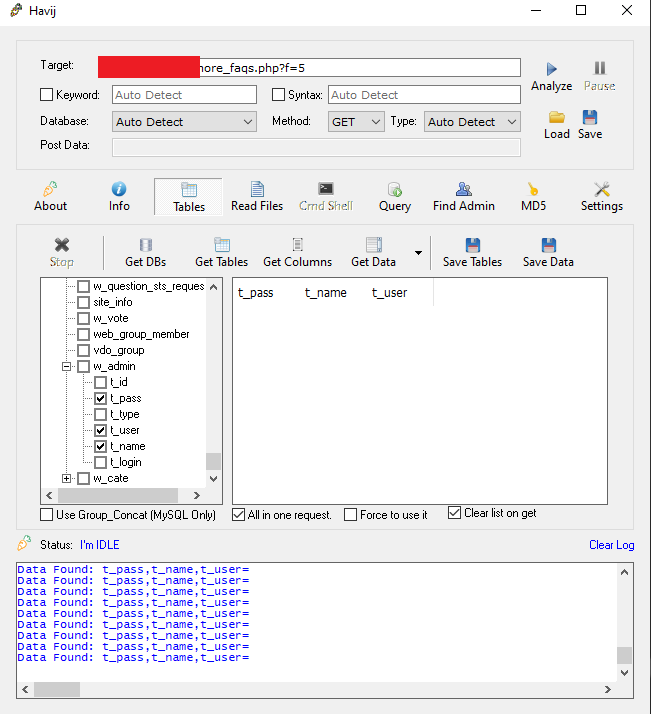Toggle Force to use it
The height and width of the screenshot is (714, 651).
[351, 515]
